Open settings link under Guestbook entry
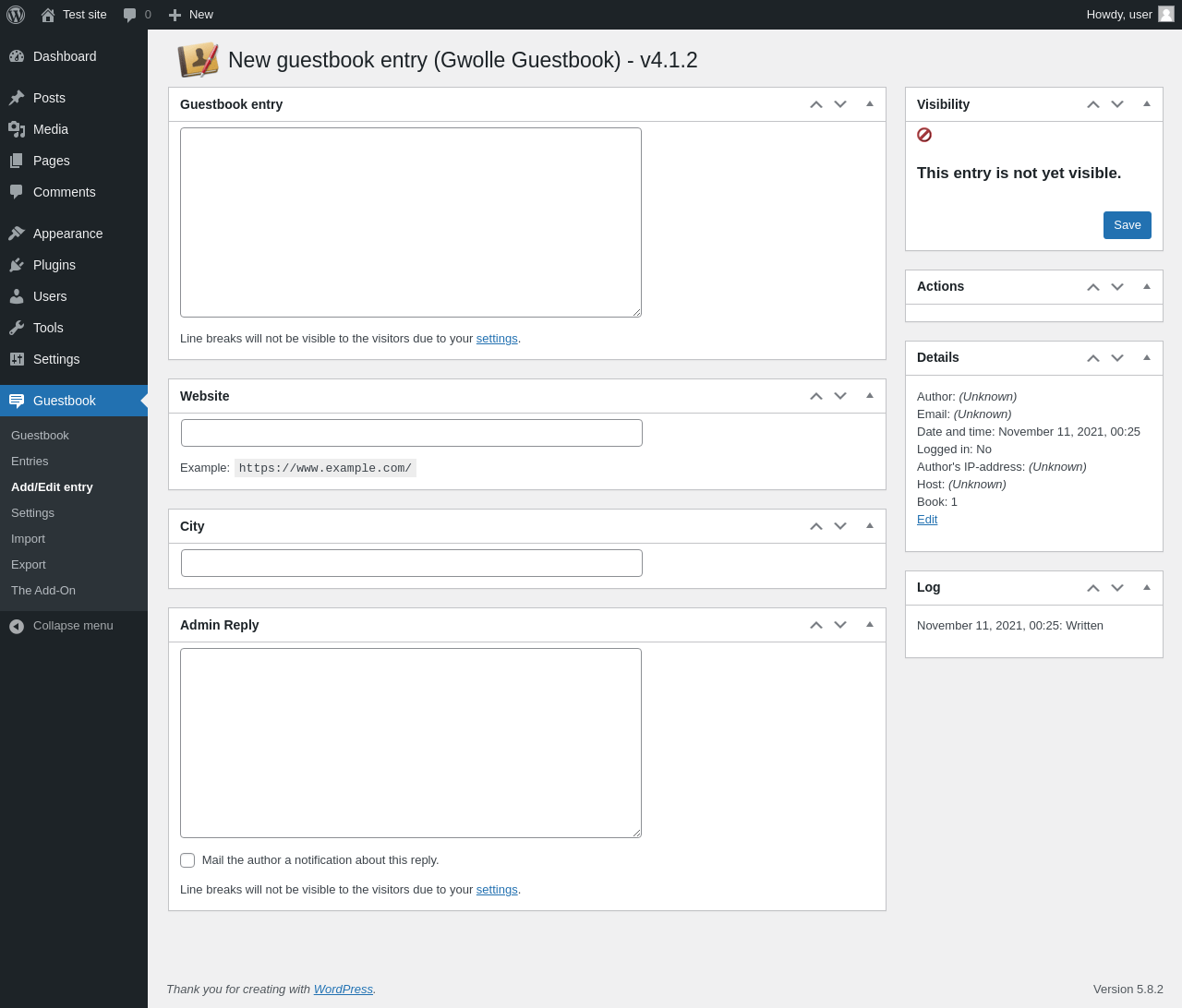1182x1008 pixels. click(x=497, y=339)
